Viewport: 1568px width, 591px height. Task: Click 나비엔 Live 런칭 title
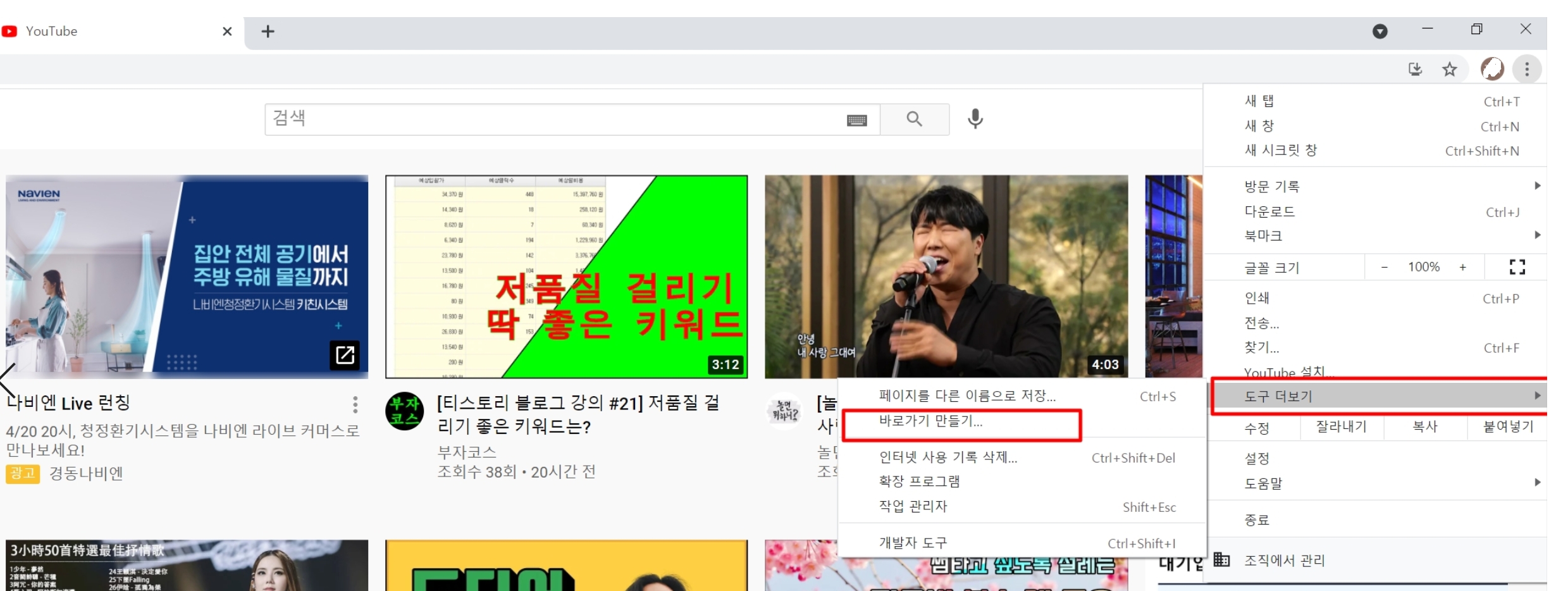pyautogui.click(x=68, y=403)
